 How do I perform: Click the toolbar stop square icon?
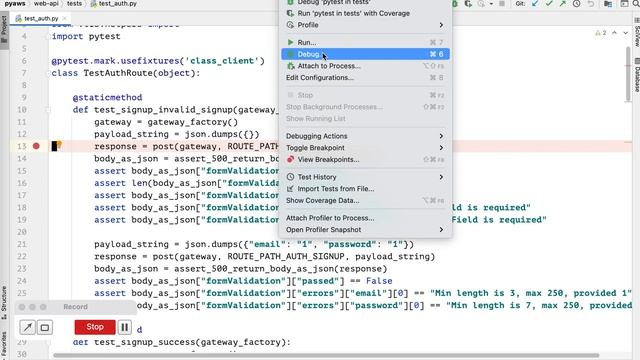[x=502, y=4]
